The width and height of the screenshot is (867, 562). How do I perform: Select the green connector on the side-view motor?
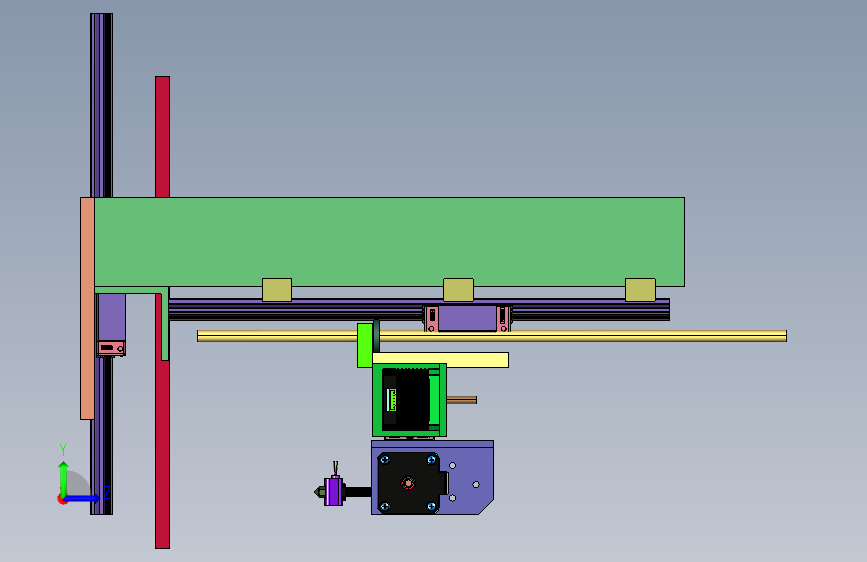(x=393, y=400)
